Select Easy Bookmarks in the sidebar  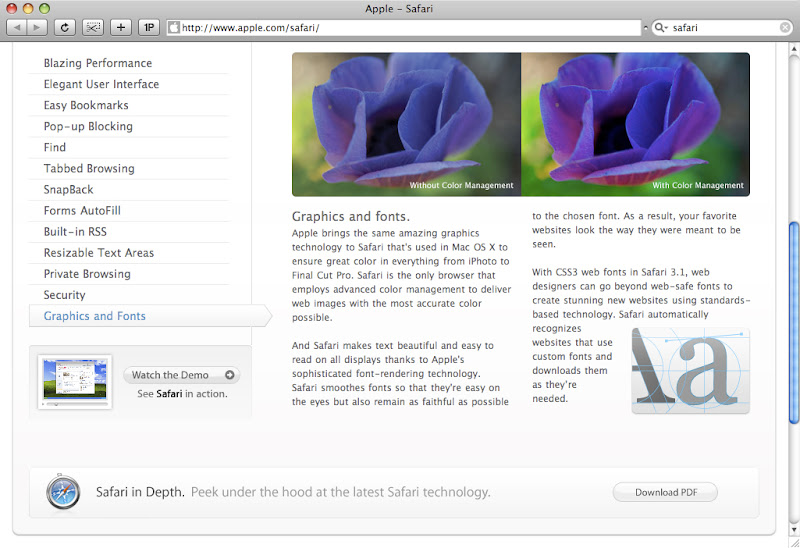[x=86, y=105]
